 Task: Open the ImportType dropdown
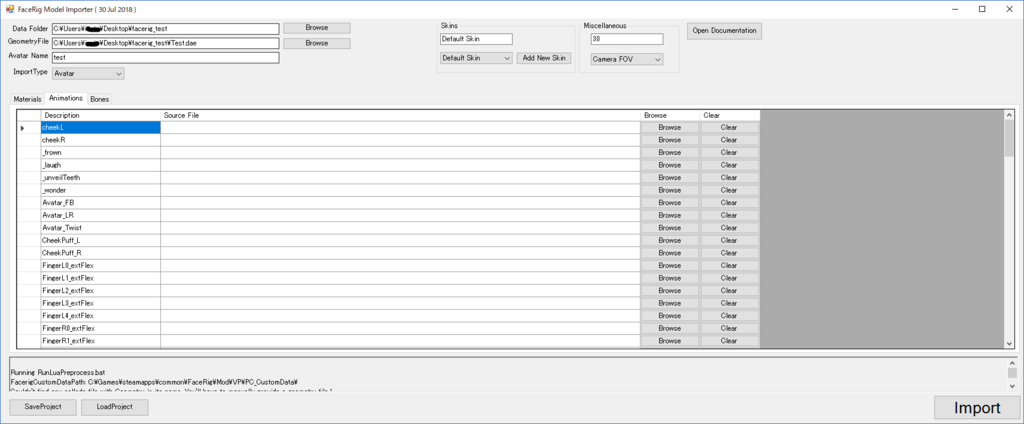point(88,74)
